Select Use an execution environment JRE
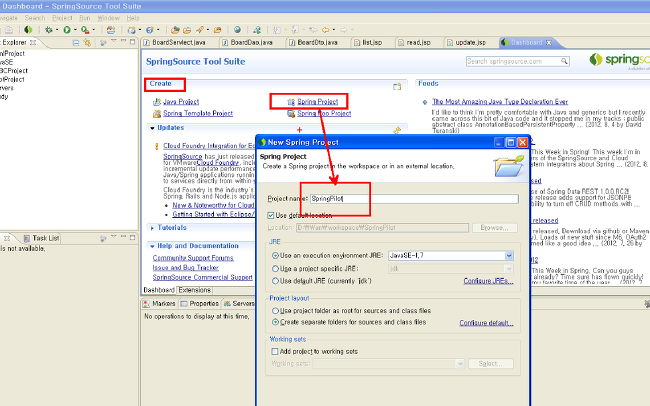 click(x=275, y=255)
